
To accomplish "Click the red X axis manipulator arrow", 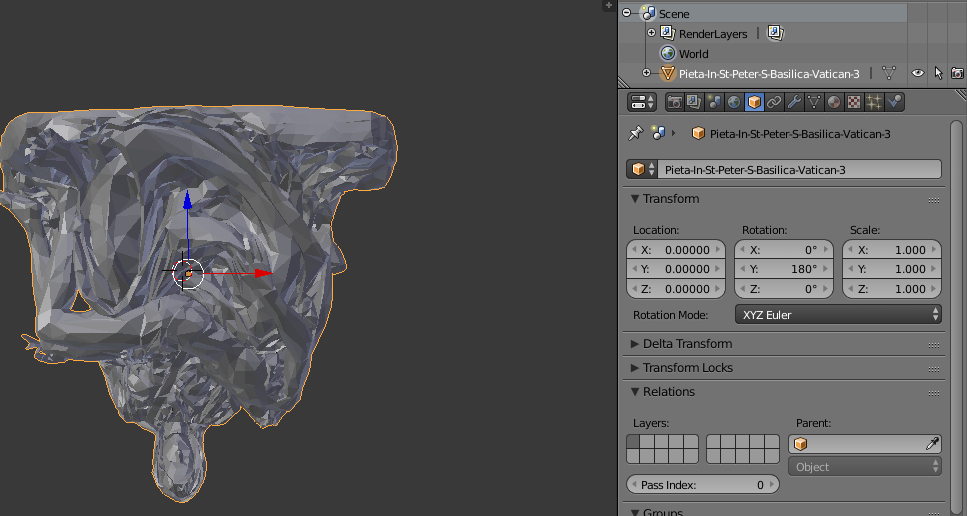I will click(263, 273).
